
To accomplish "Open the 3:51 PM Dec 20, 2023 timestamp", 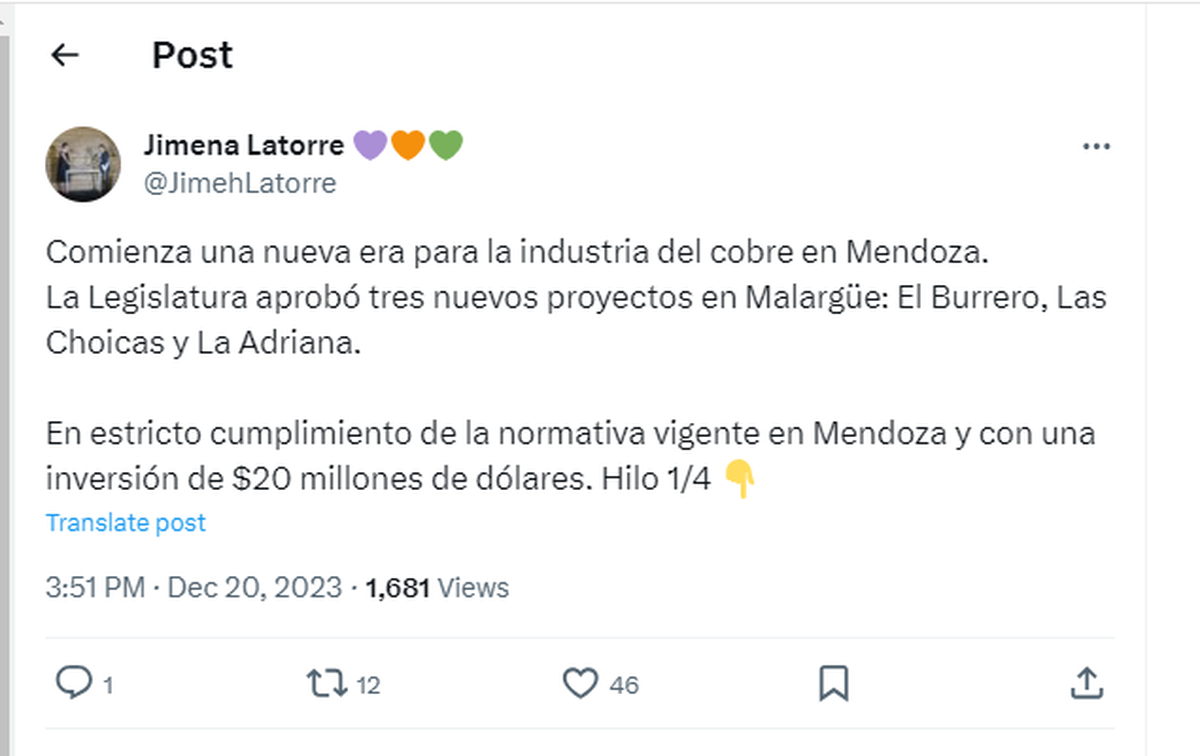I will point(194,587).
